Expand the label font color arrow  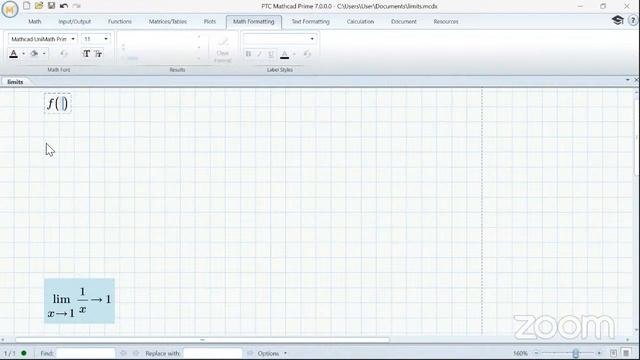pos(294,54)
